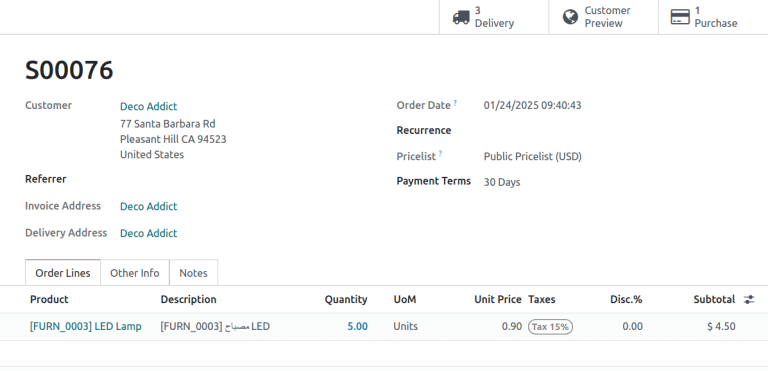Screen dimensions: 768x371
Task: Switch to the Other Info tab
Action: coord(135,273)
